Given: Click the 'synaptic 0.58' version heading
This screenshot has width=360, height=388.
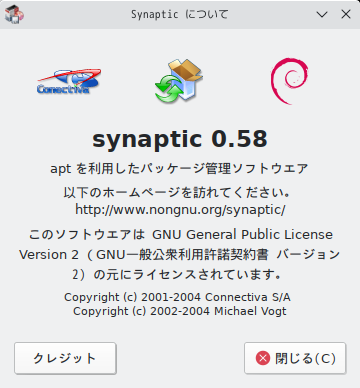Looking at the screenshot, I should tap(180, 139).
